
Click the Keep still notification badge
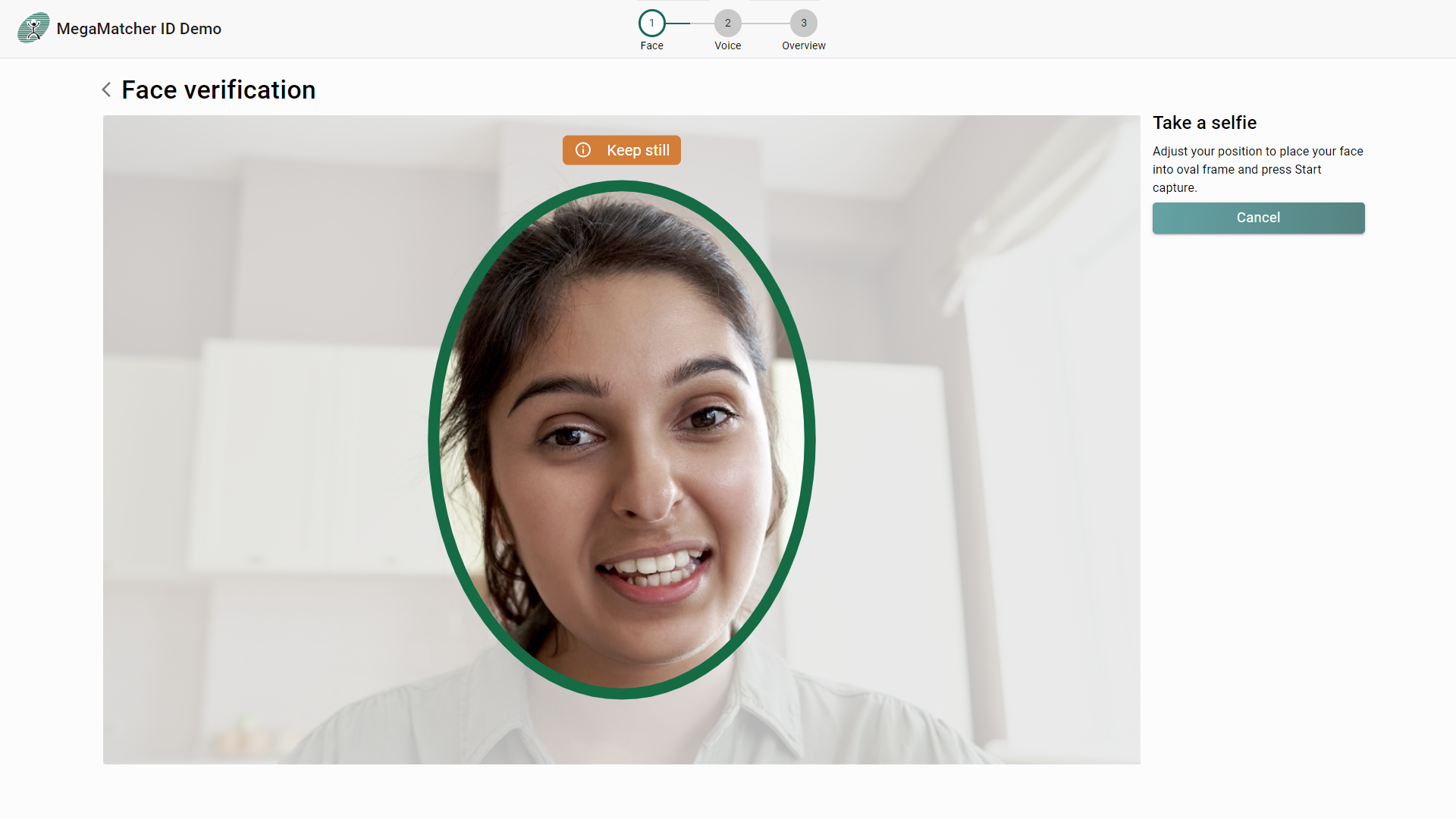click(x=621, y=150)
